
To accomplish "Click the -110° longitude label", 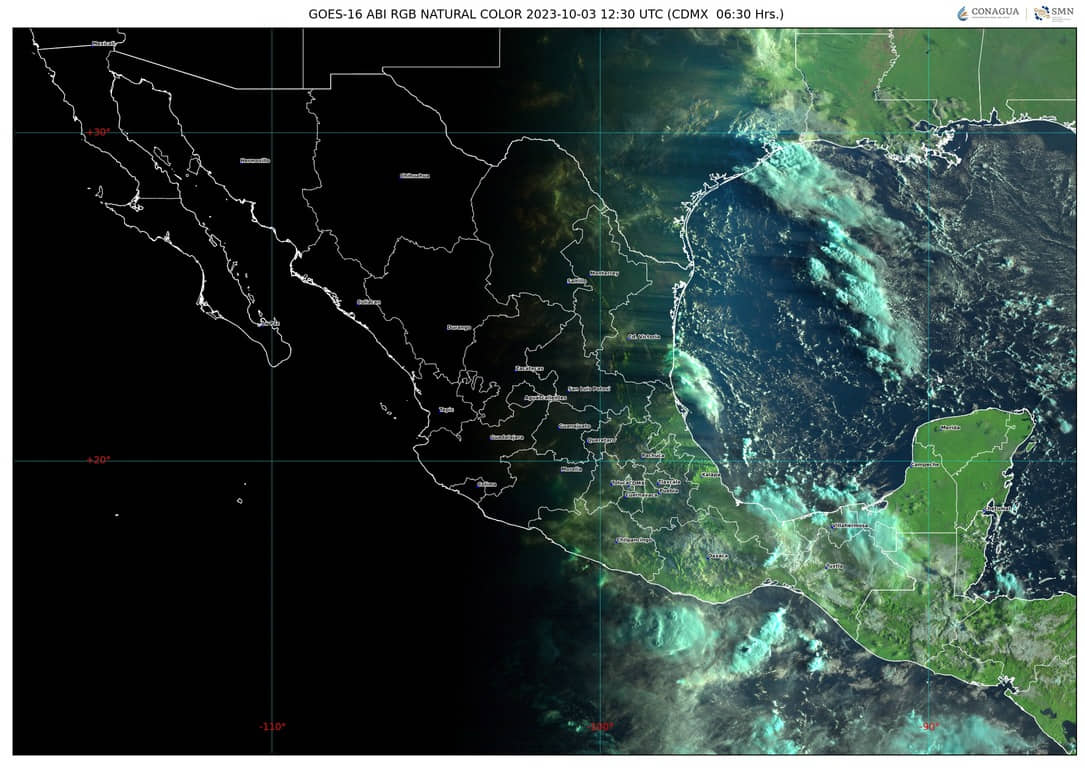I will point(272,727).
